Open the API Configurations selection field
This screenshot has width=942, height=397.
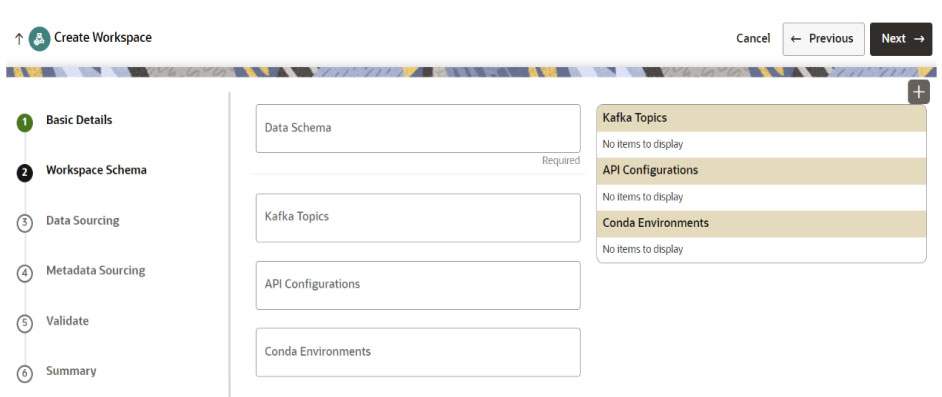pos(418,285)
